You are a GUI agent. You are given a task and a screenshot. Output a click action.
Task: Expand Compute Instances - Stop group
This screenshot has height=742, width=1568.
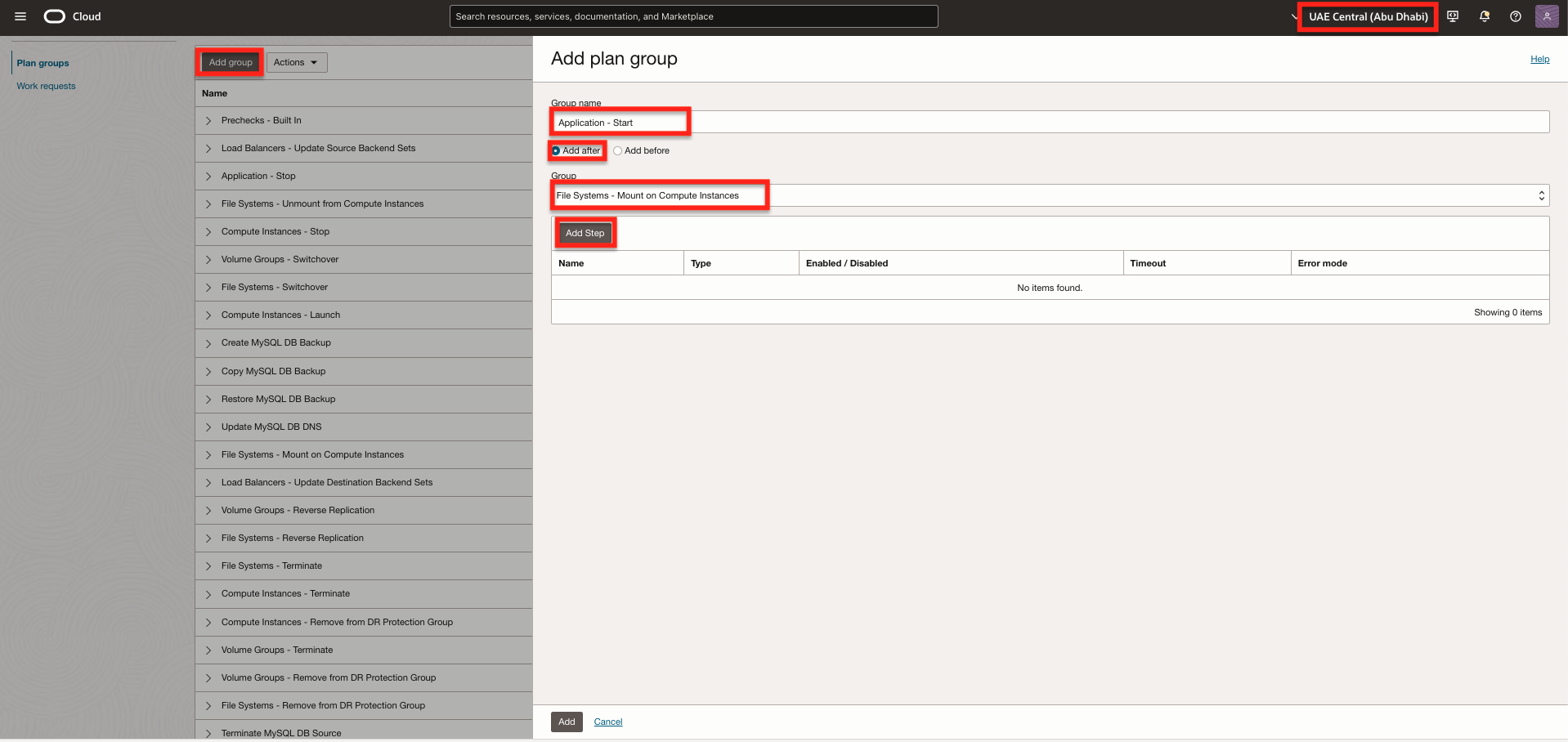(x=208, y=232)
